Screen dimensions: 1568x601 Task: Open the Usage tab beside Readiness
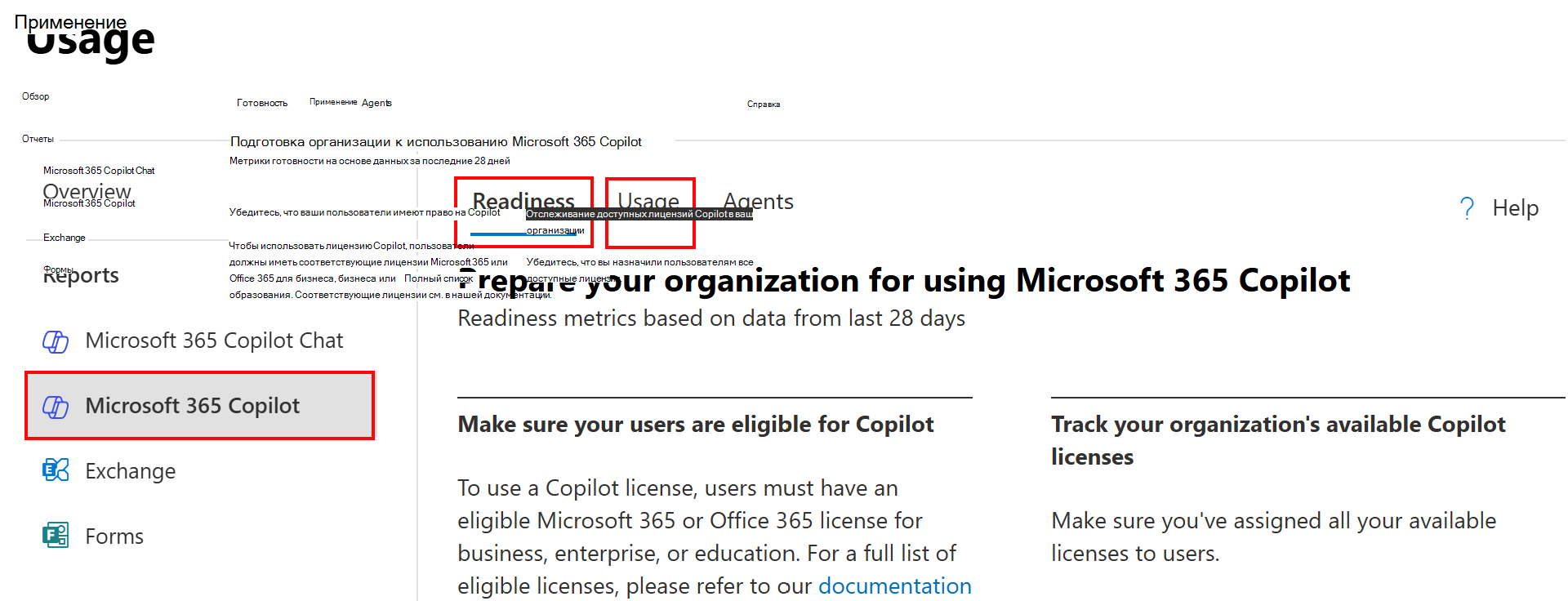[648, 201]
